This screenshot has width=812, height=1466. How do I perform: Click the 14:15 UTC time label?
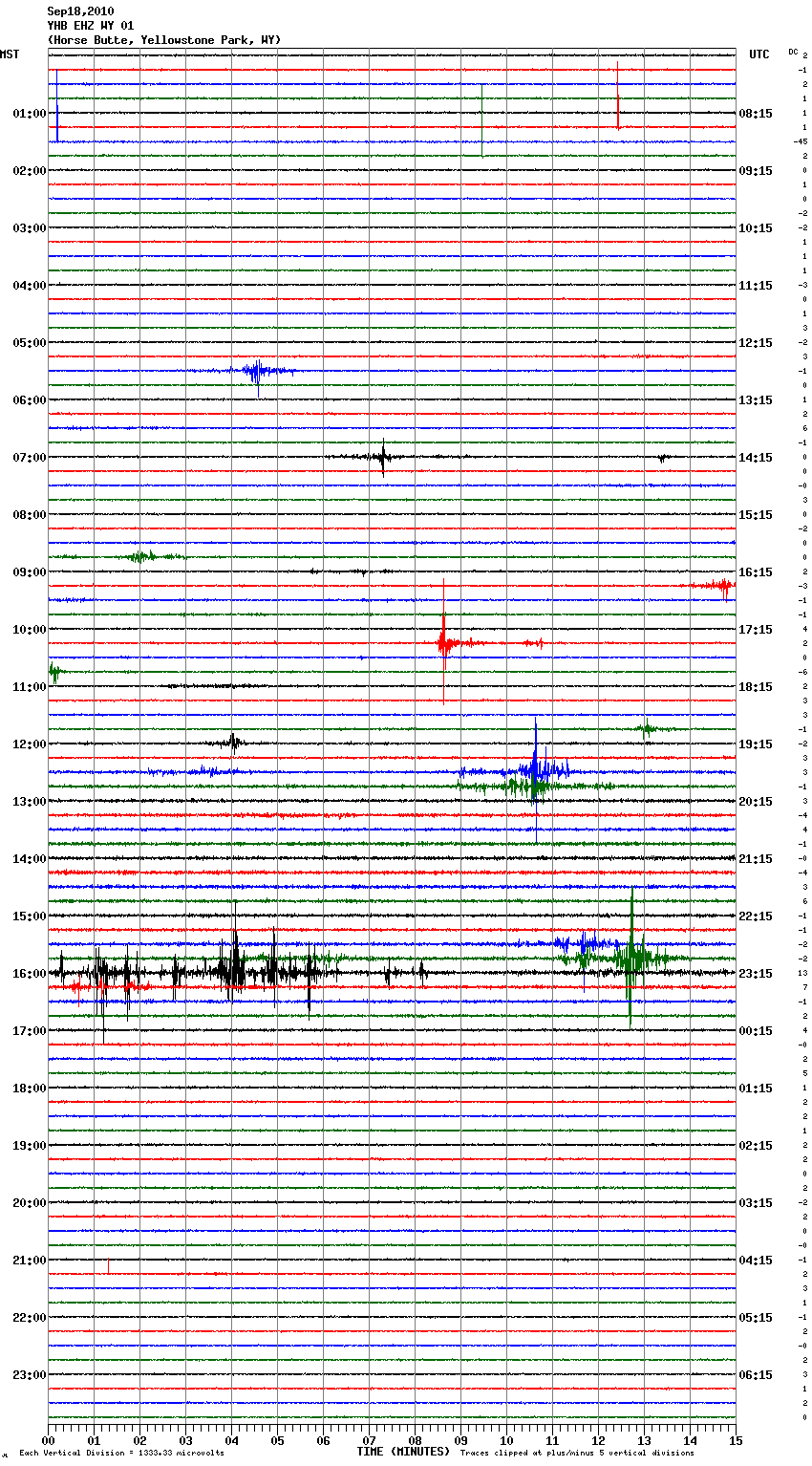tap(756, 458)
